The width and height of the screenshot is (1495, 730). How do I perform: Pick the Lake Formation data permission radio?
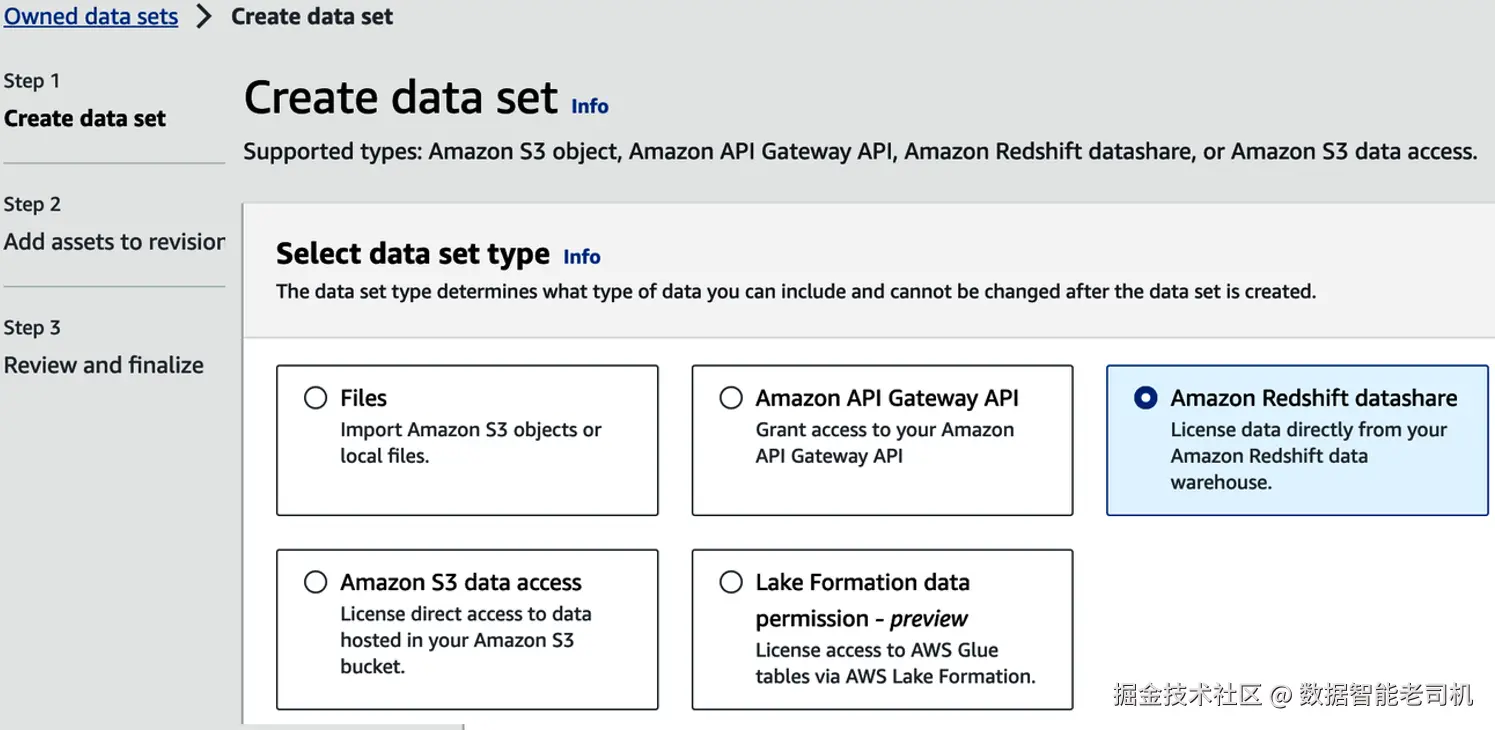(x=731, y=582)
